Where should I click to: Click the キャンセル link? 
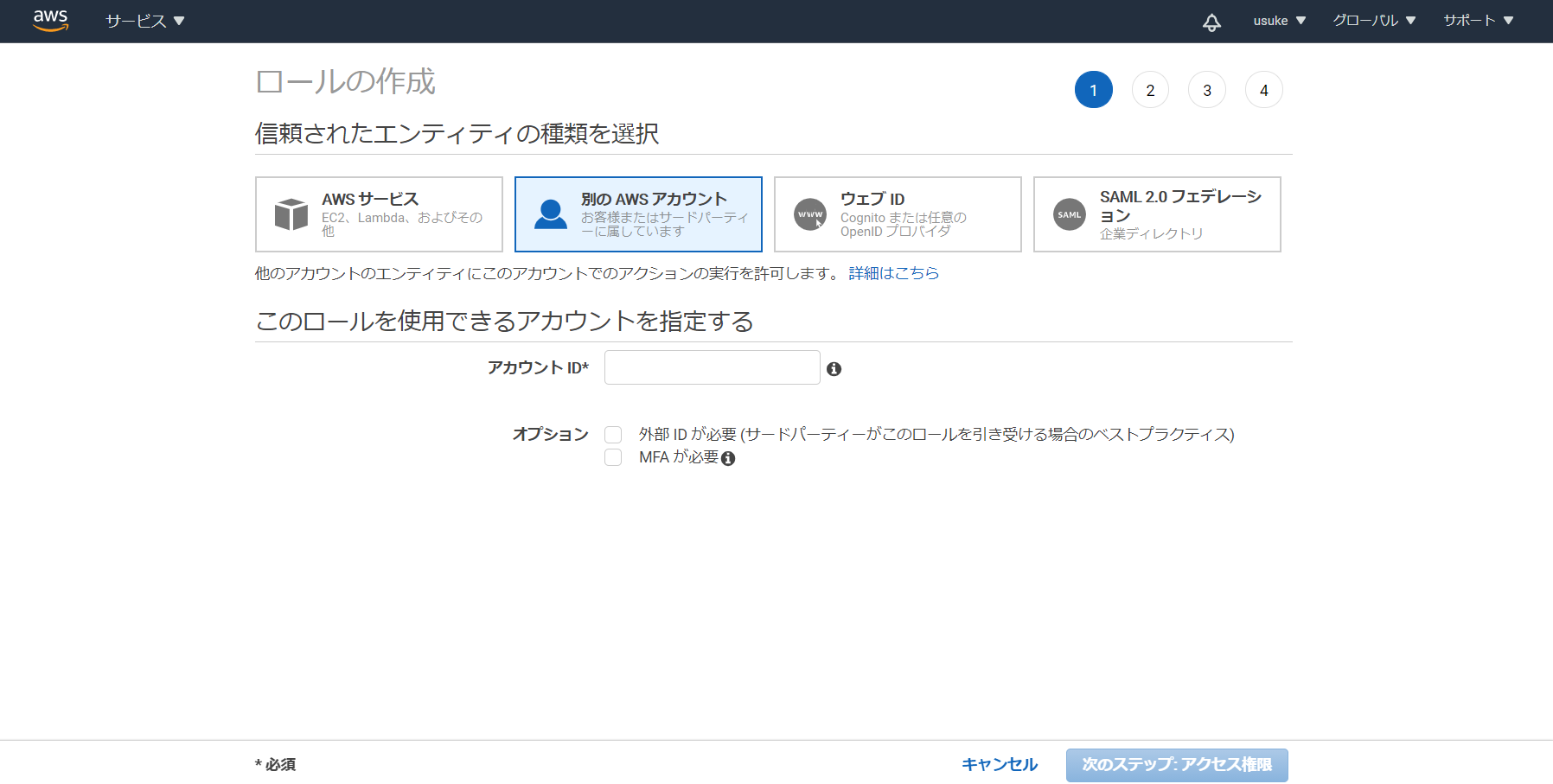pos(1000,765)
